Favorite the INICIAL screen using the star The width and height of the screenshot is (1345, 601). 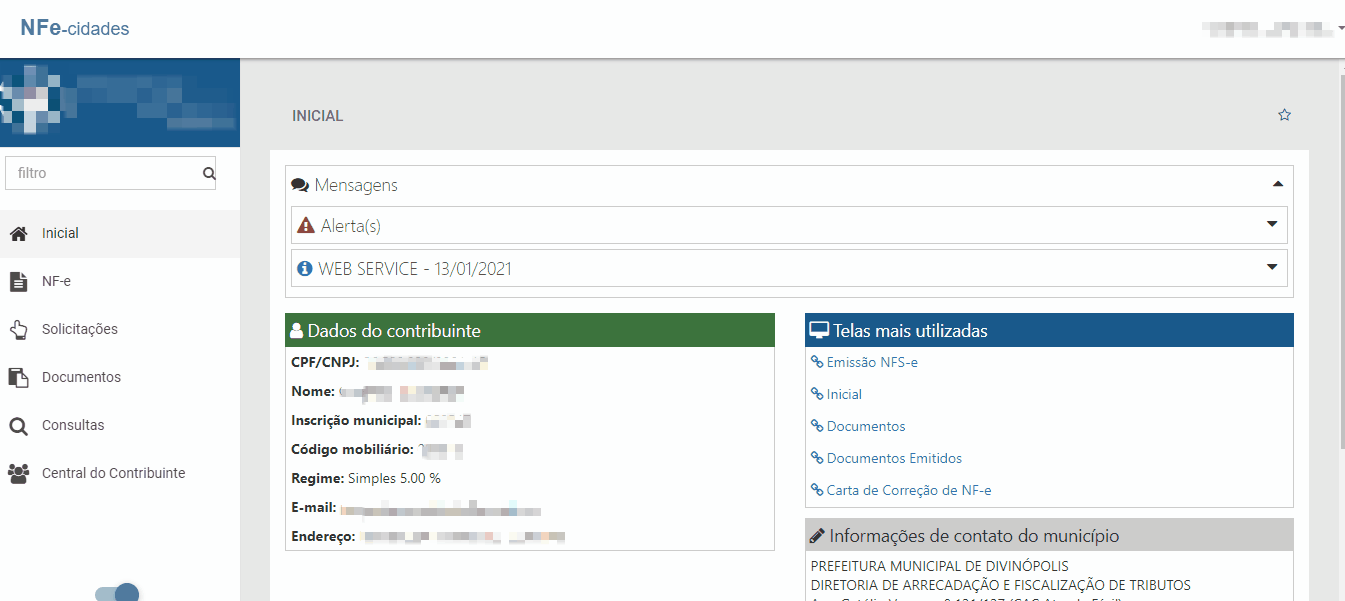coord(1284,114)
